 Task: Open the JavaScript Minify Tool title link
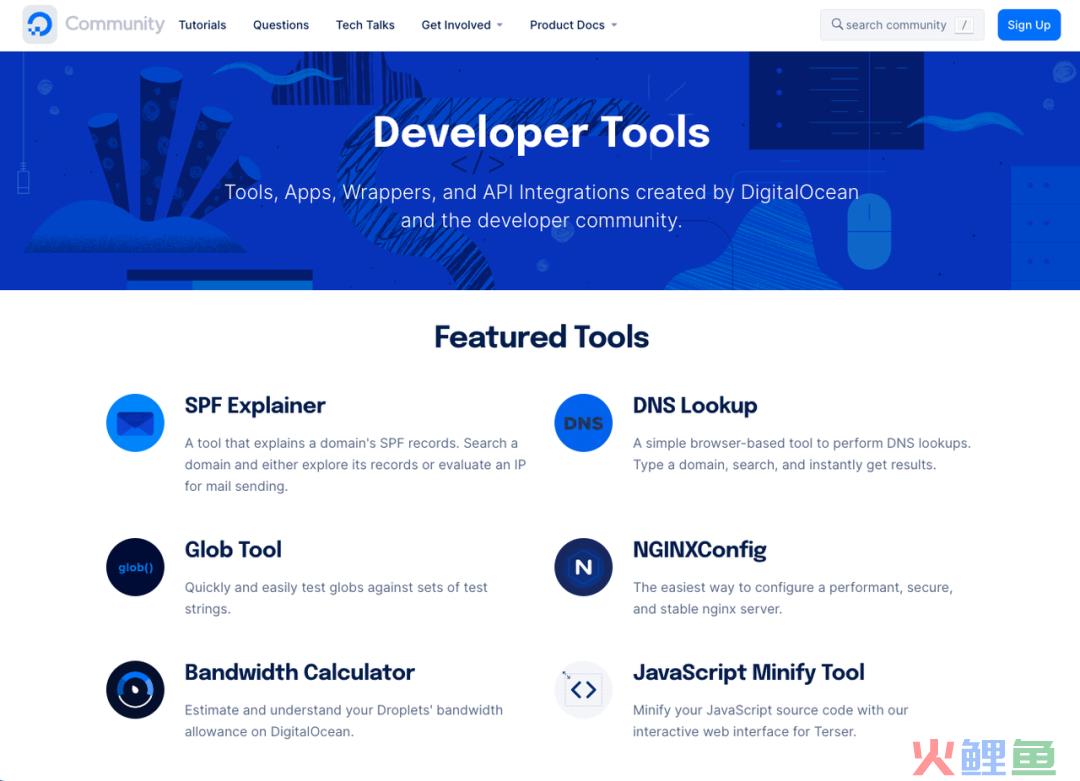click(749, 671)
